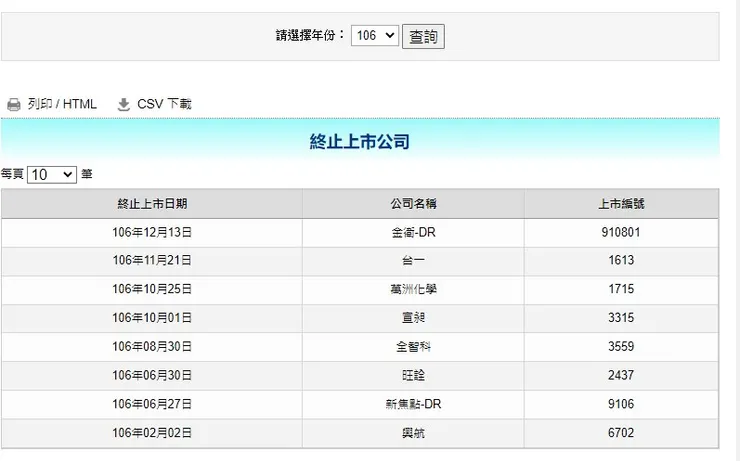Select the listing code 3559
Screen dimensions: 740x461
coord(621,346)
